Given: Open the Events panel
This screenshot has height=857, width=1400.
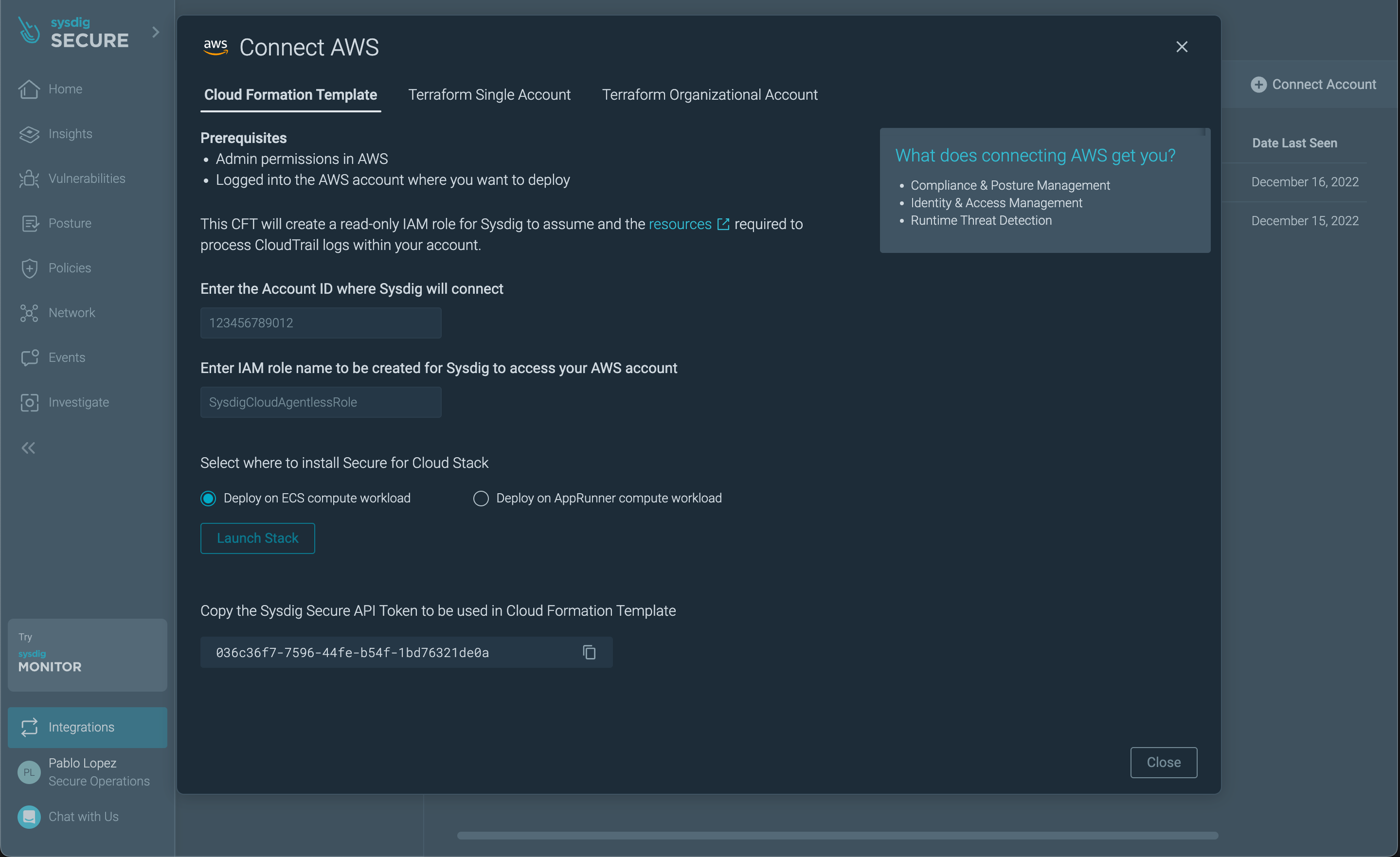Looking at the screenshot, I should (x=67, y=357).
